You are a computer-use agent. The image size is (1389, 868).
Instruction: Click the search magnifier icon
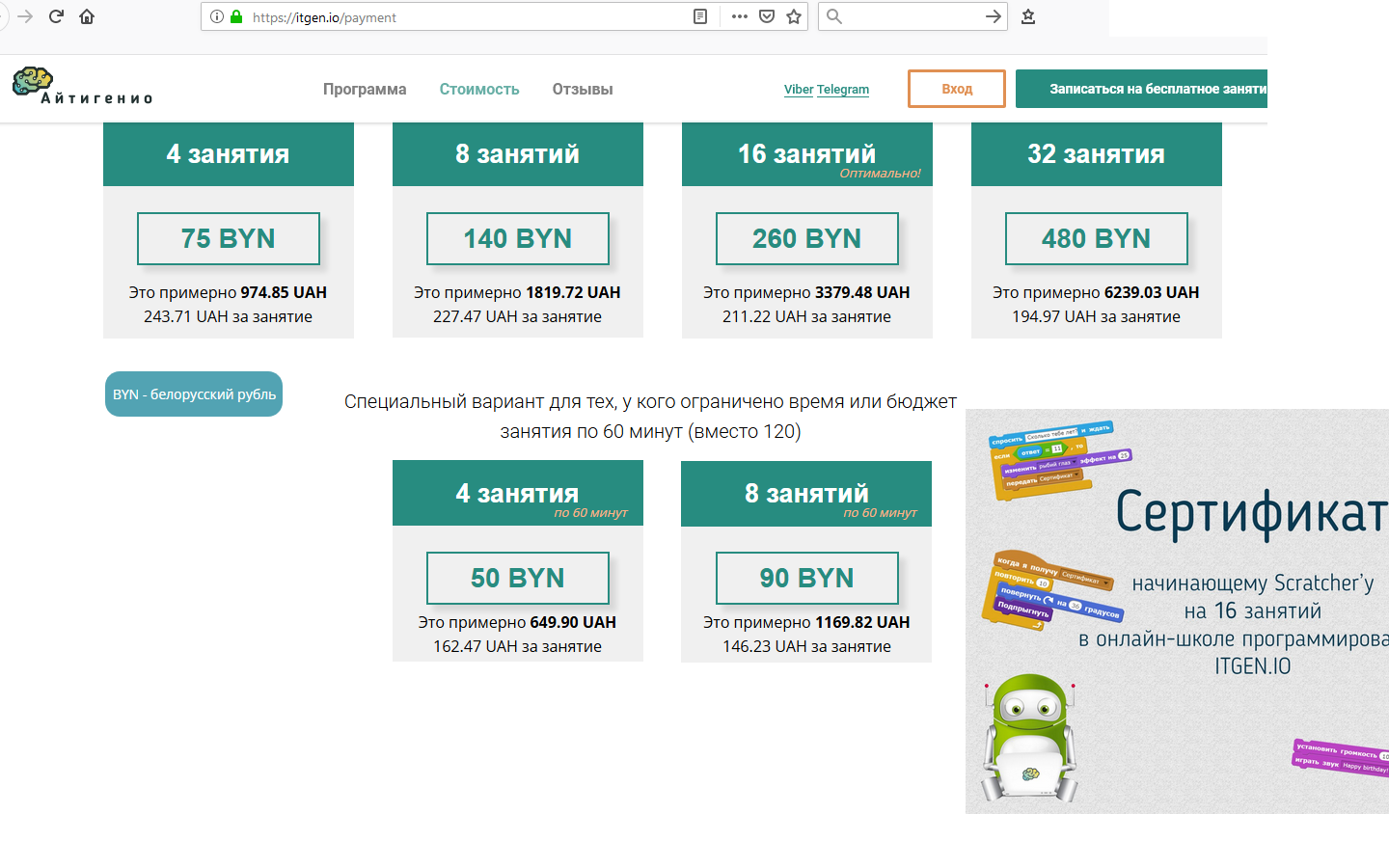[834, 16]
